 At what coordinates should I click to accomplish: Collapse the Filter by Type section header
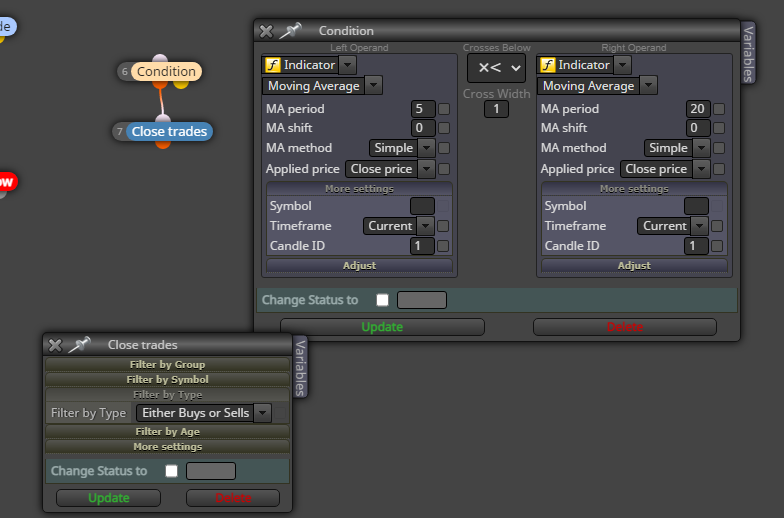tap(167, 394)
